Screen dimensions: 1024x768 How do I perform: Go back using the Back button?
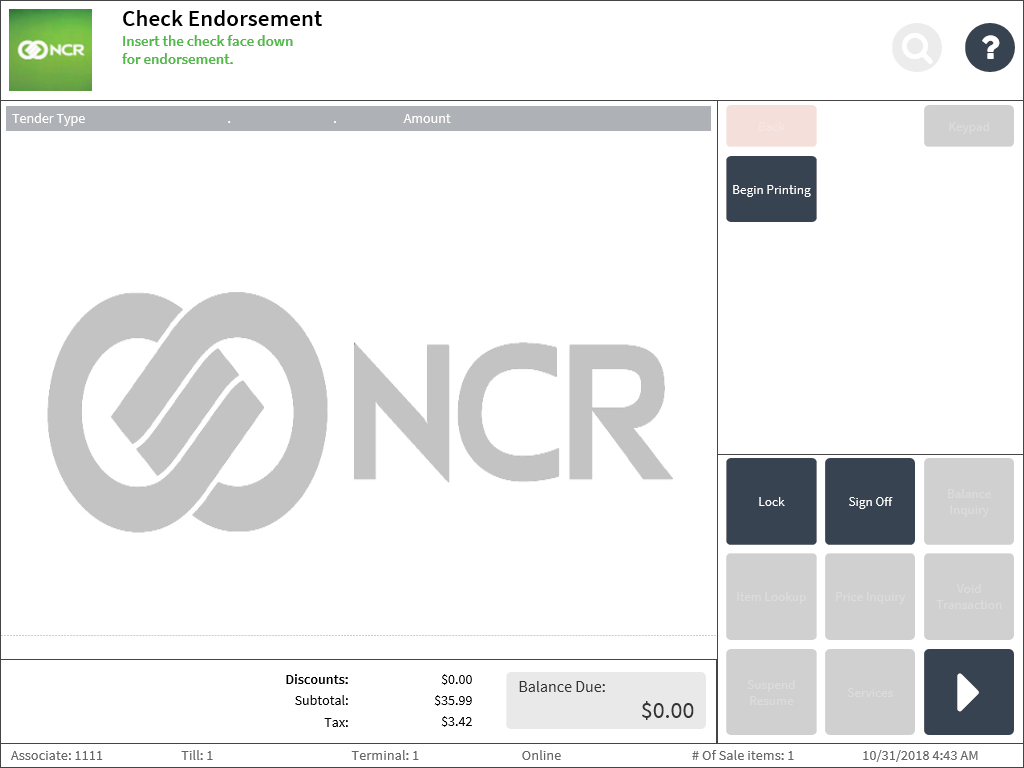[771, 126]
